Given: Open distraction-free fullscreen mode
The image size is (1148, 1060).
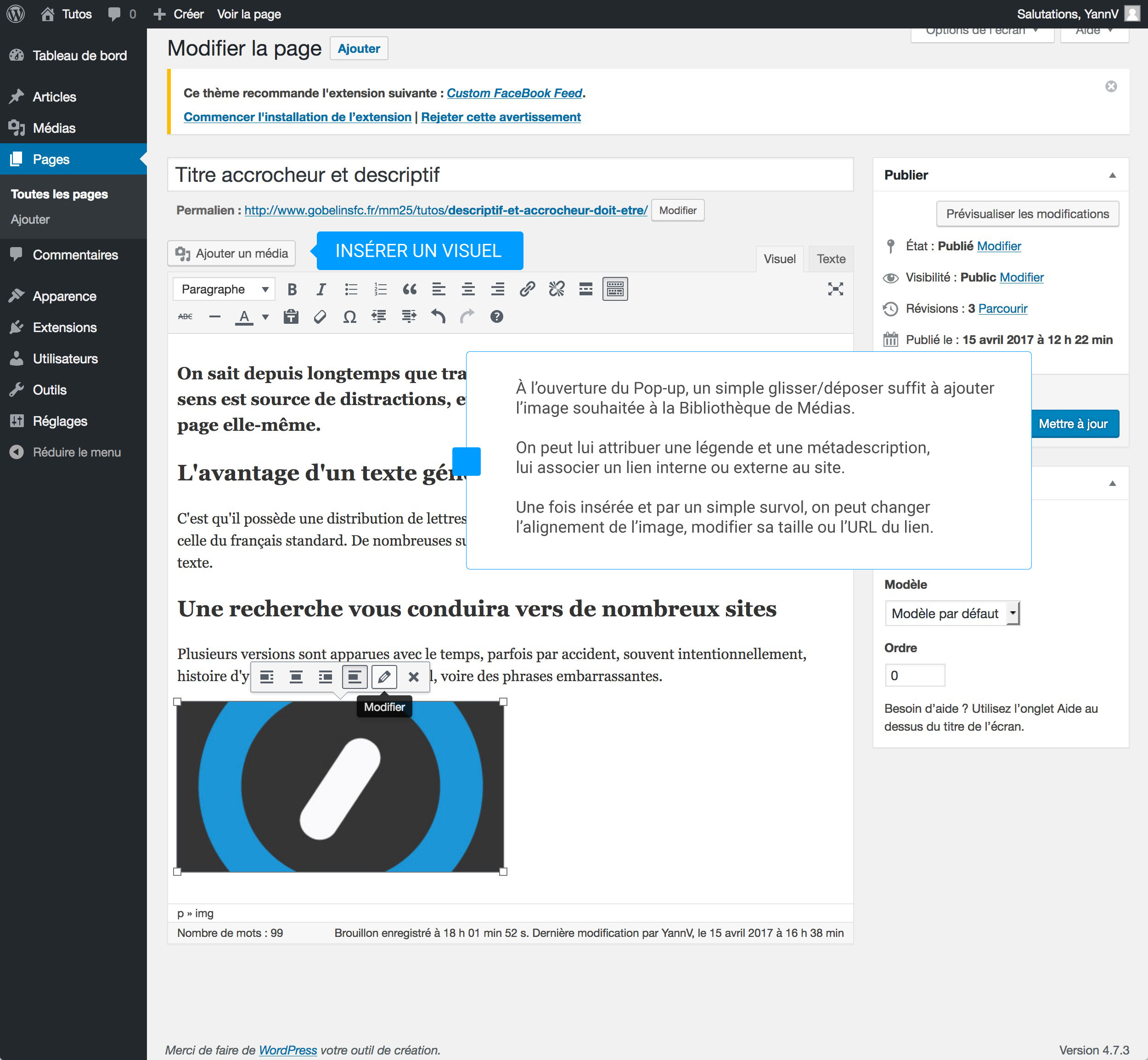Looking at the screenshot, I should (x=835, y=289).
